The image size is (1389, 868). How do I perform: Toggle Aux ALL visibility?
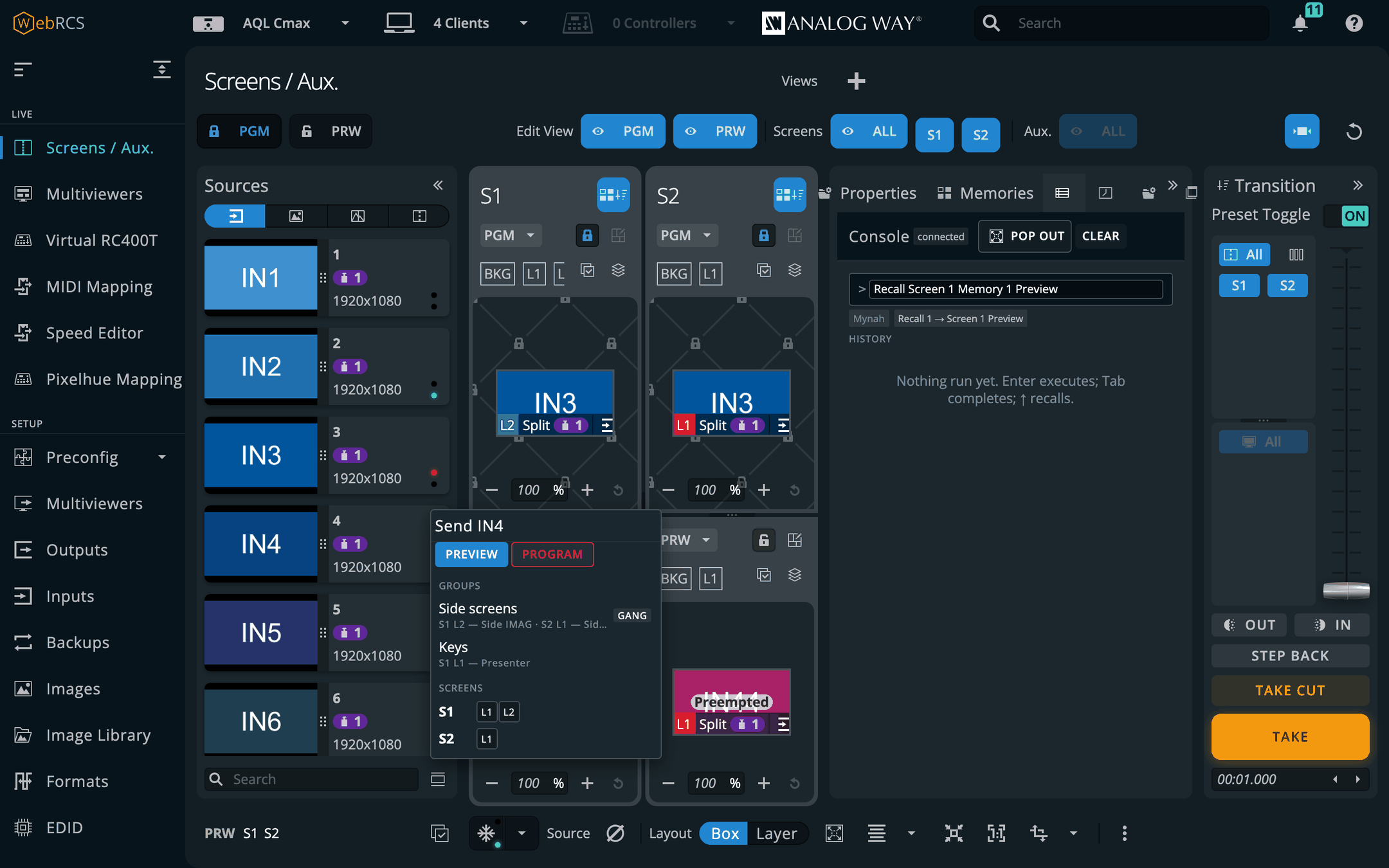click(x=1098, y=131)
